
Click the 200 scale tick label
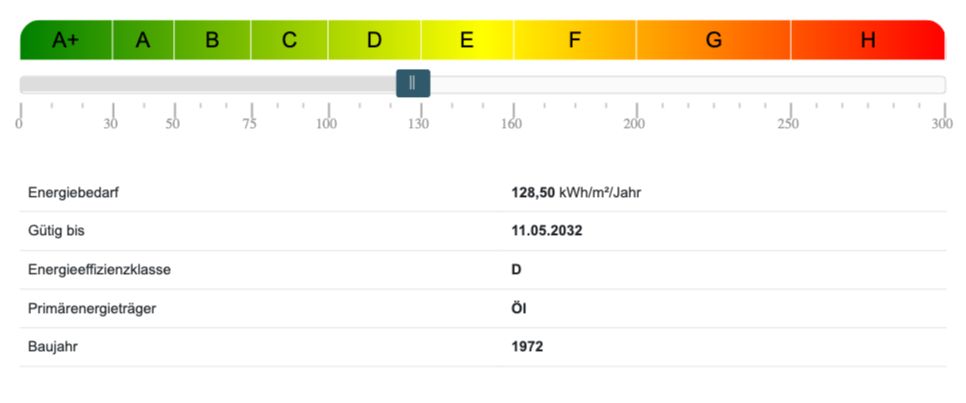635,124
